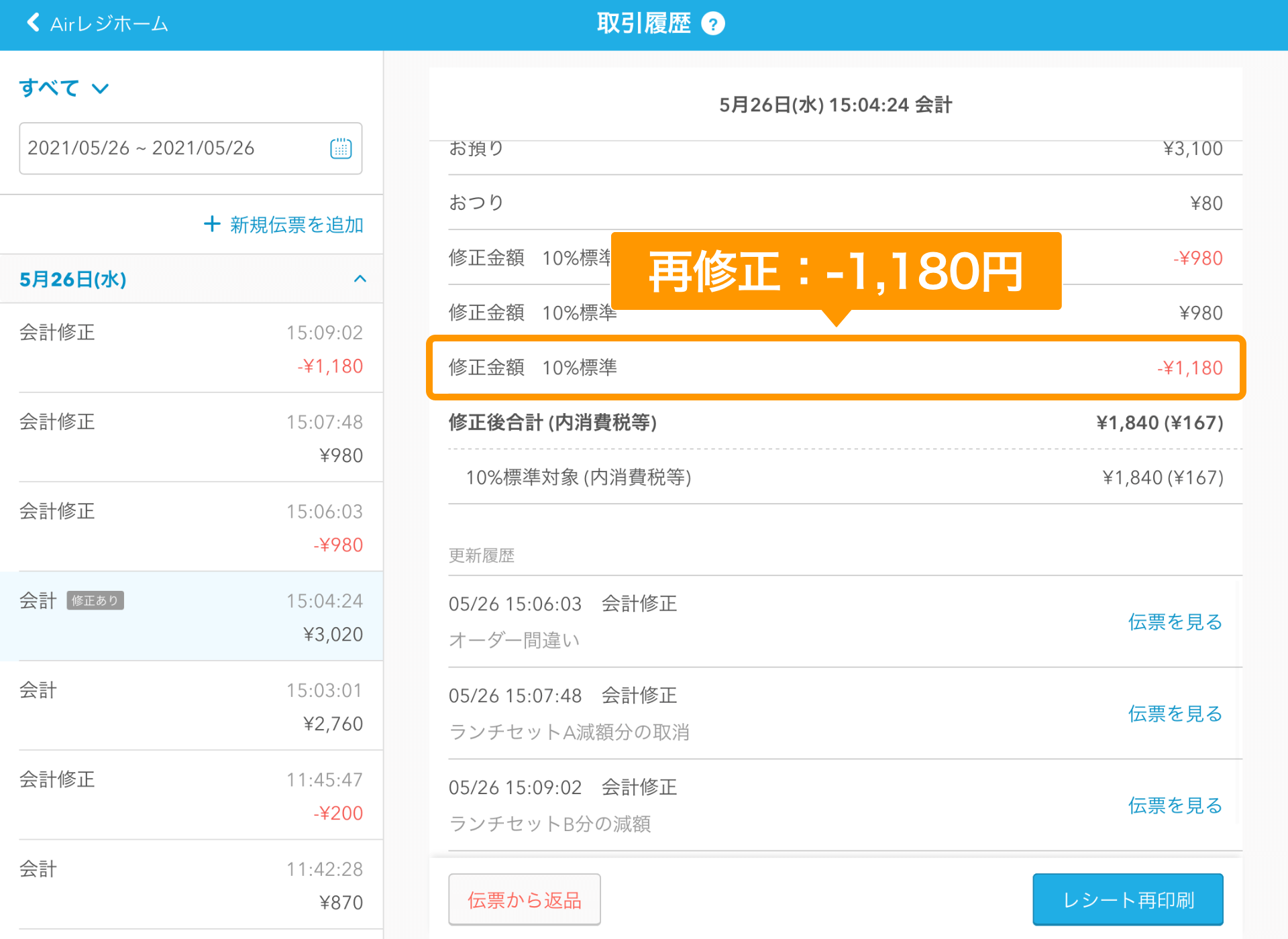This screenshot has width=1288, height=939.
Task: Open the help question mark icon
Action: coord(712,24)
